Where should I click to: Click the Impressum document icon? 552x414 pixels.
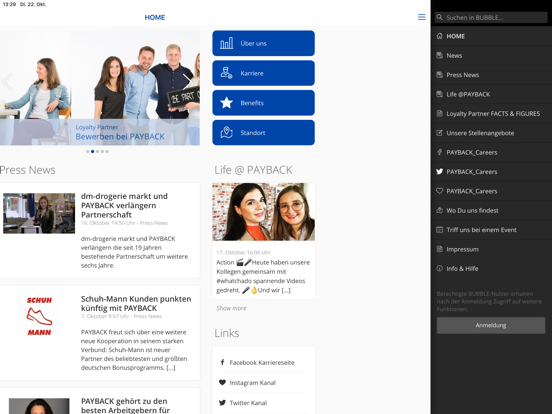pos(439,249)
